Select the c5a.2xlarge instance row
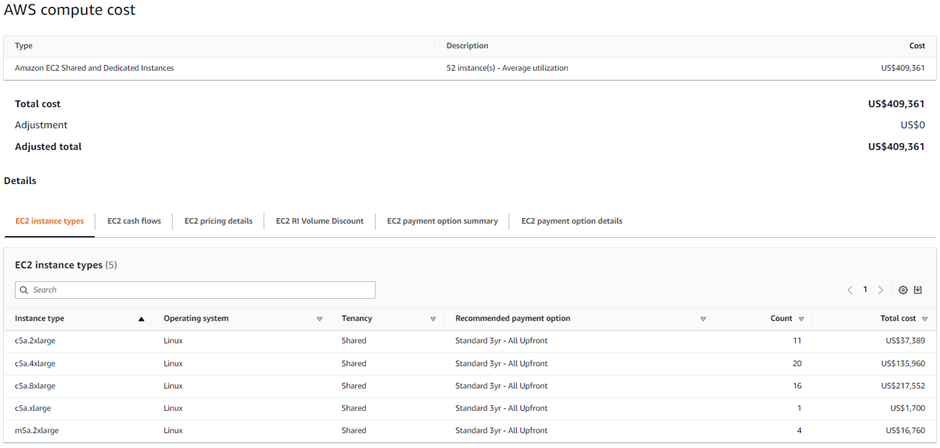This screenshot has width=940, height=448. point(470,341)
